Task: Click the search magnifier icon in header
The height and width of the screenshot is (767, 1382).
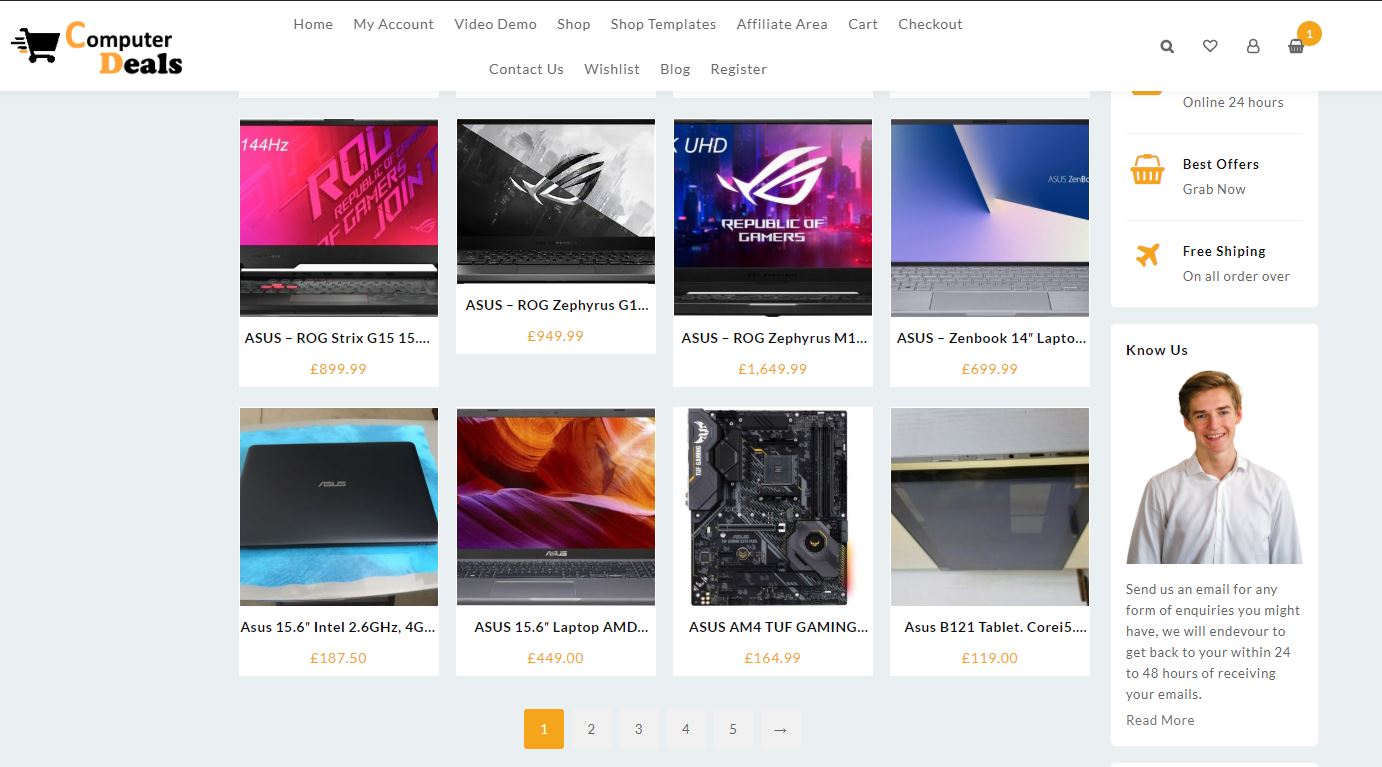Action: coord(1167,46)
